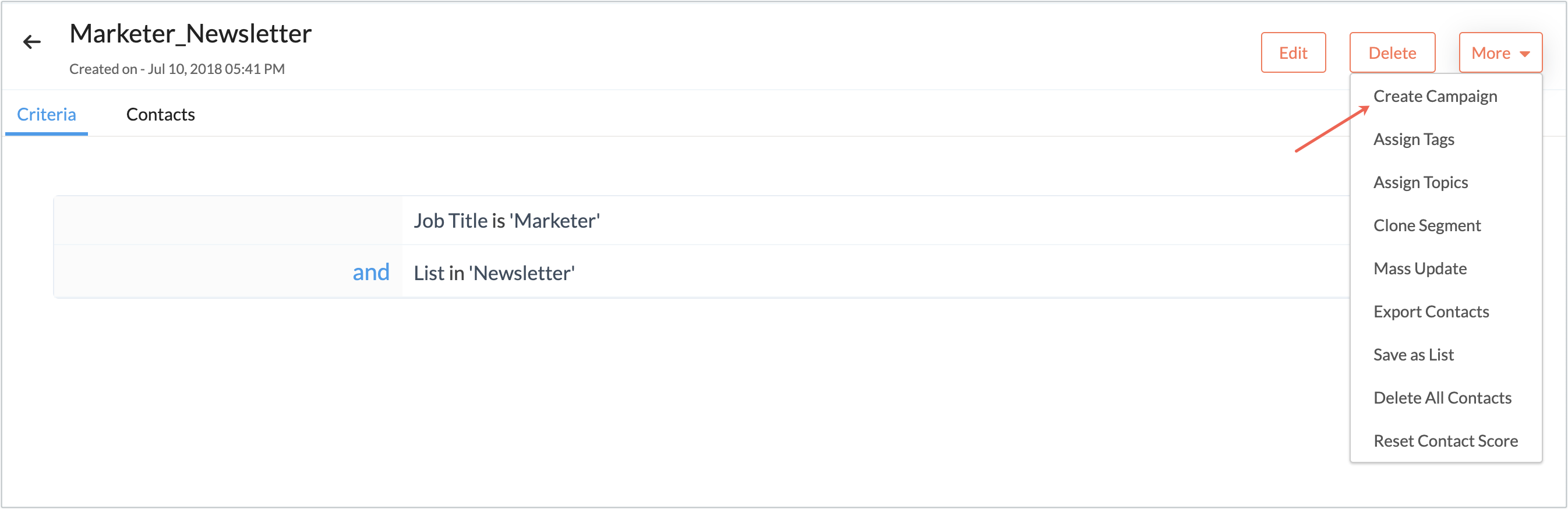Click the Export Contacts menu entry
This screenshot has width=1568, height=509.
1431,312
